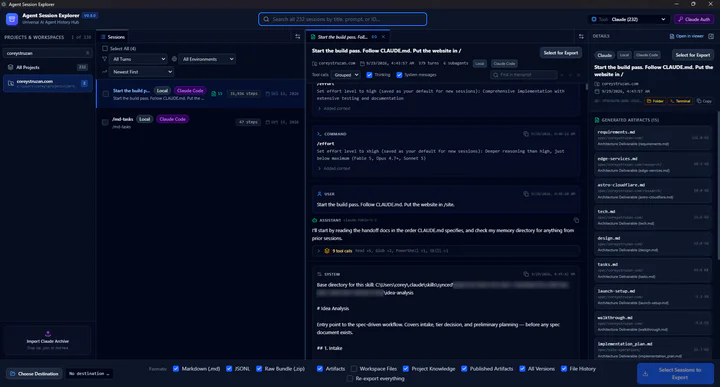Open the requirements.md artifact card
Viewport: 720px width, 387px height.
(652, 138)
